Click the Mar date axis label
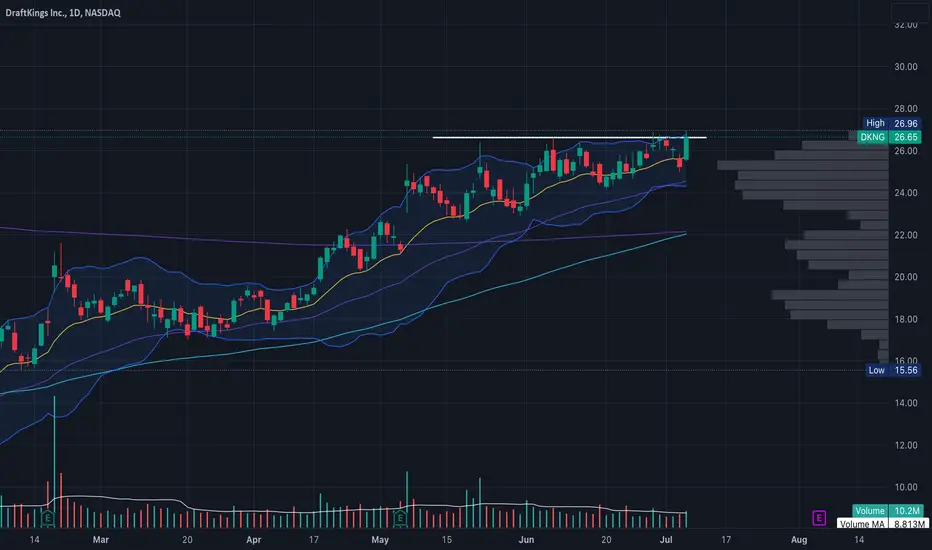 pos(100,540)
